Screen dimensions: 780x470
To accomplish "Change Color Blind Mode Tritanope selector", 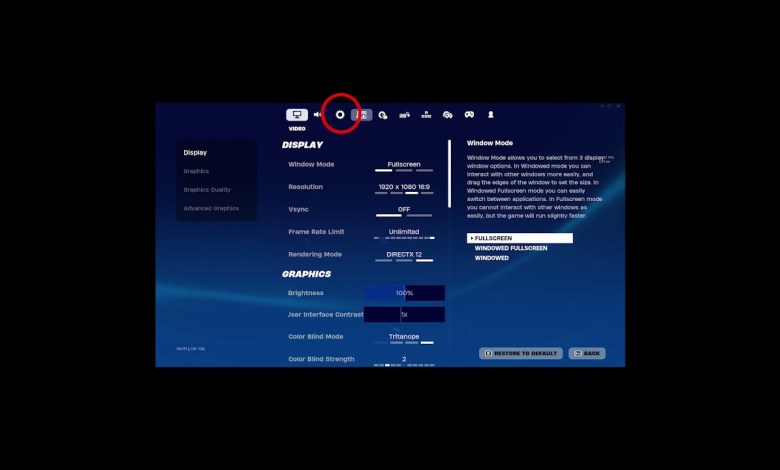I will [404, 338].
